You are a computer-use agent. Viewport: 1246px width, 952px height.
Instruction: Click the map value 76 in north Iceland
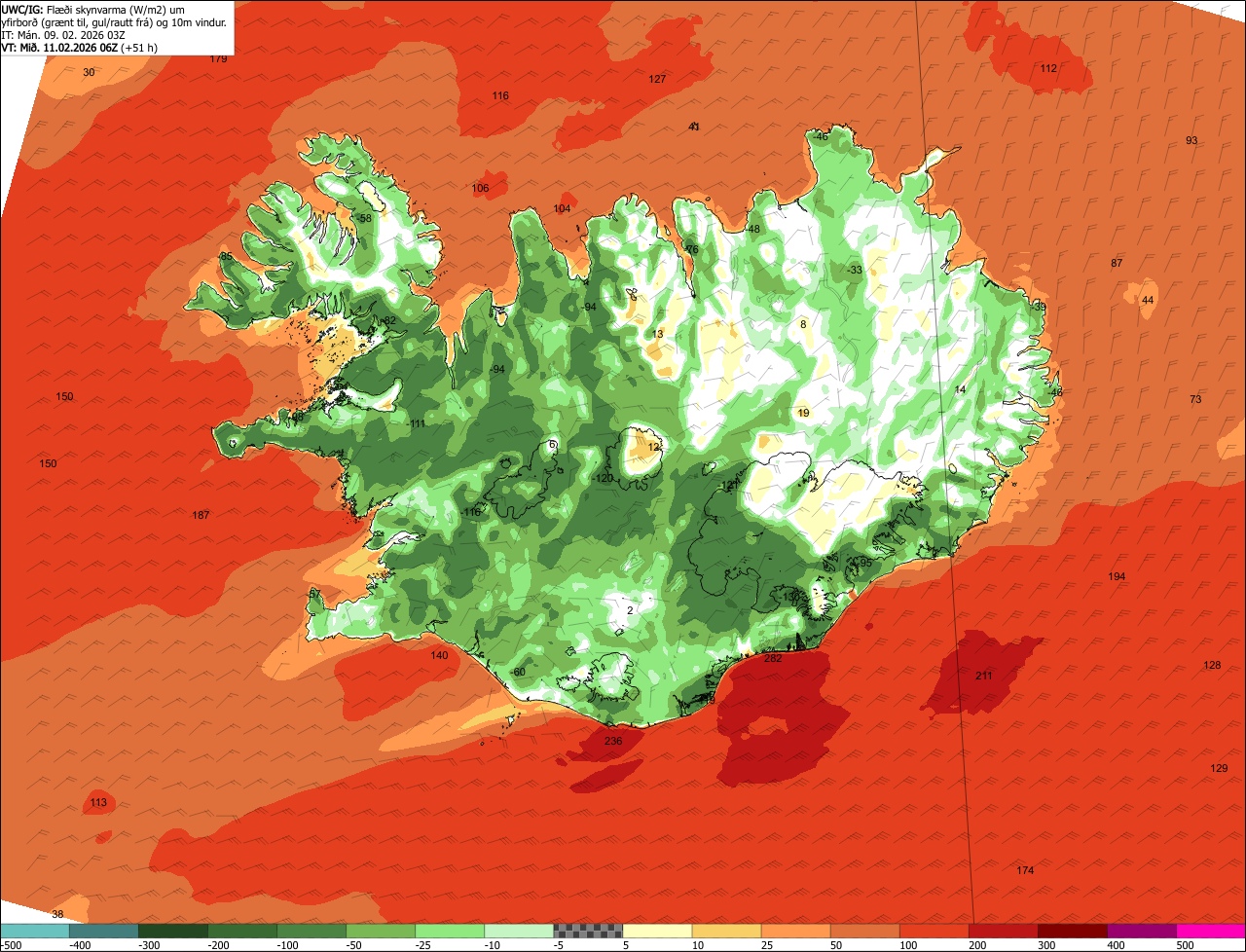click(x=692, y=250)
